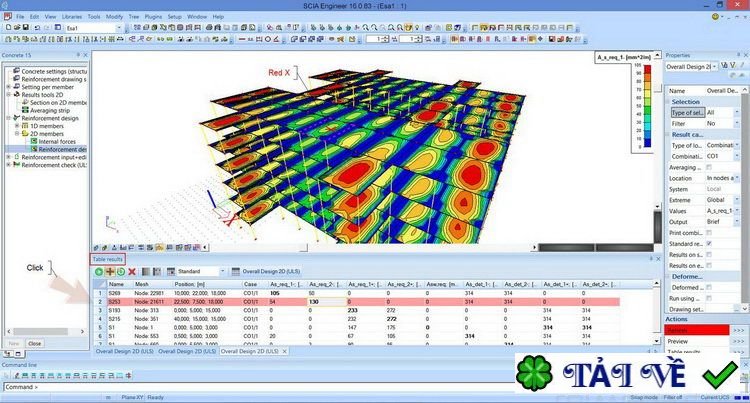Viewport: 750px width, 403px height.
Task: Open the File menu
Action: [x=20, y=17]
